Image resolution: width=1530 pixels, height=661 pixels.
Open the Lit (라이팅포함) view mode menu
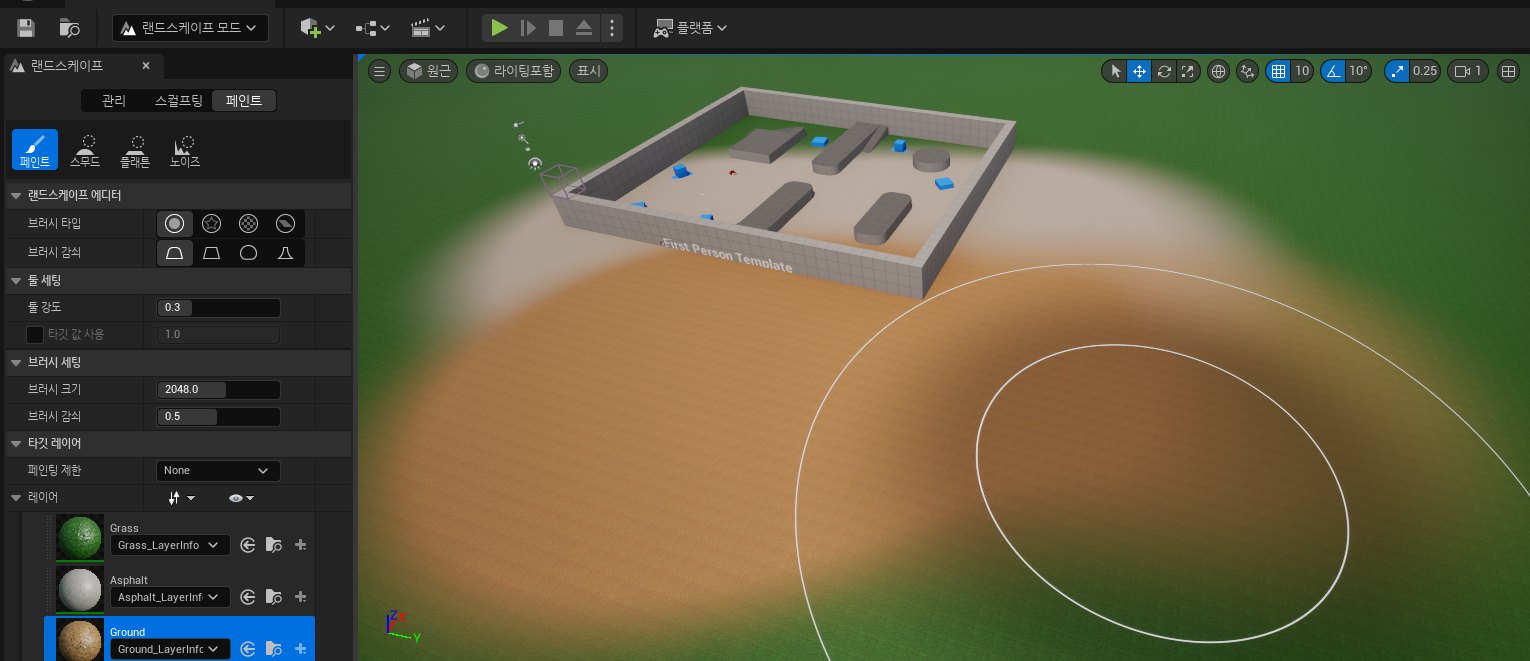click(513, 71)
